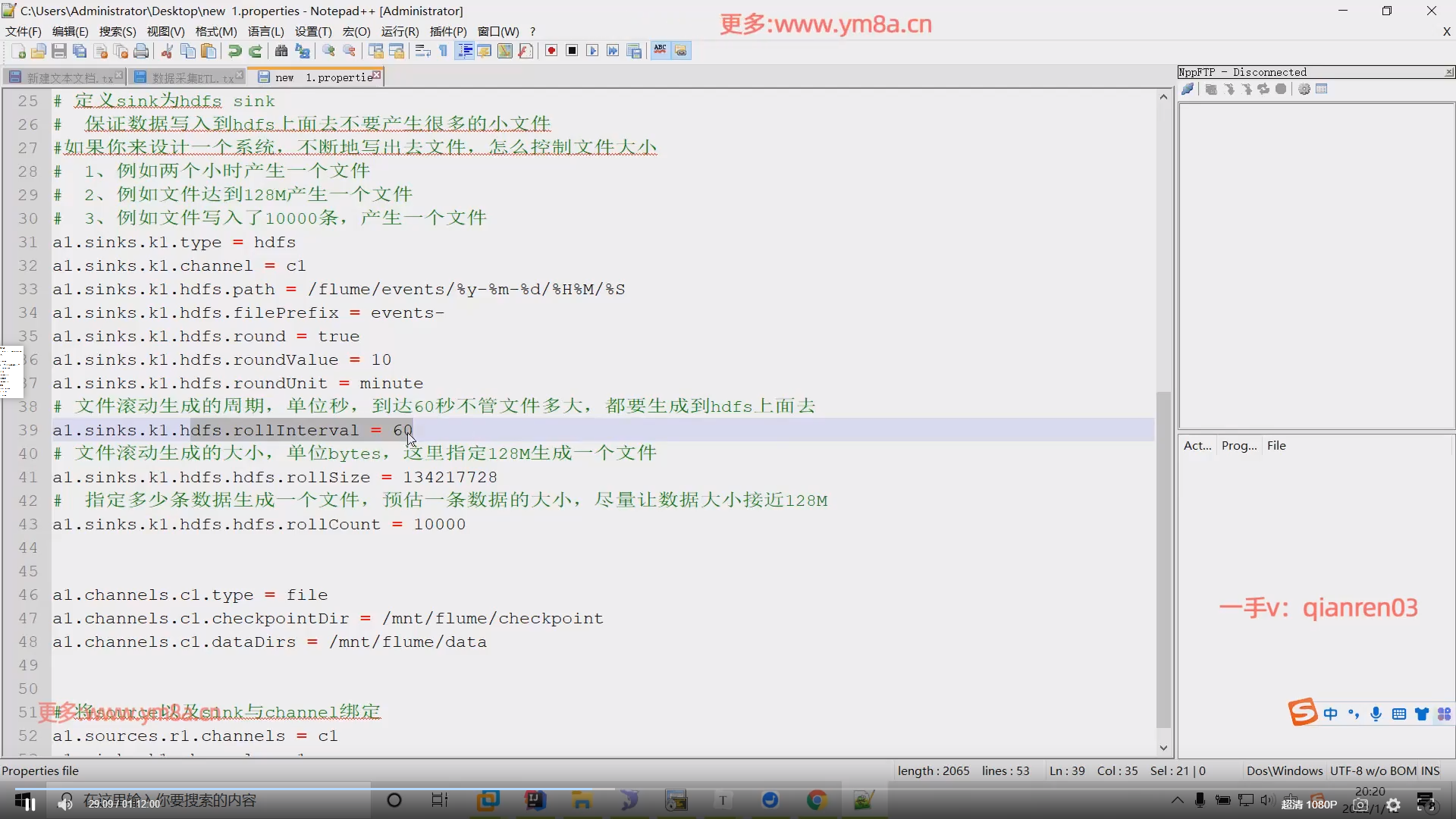Screen dimensions: 1456x819
Task: Click the Undo arrow icon
Action: click(x=235, y=51)
